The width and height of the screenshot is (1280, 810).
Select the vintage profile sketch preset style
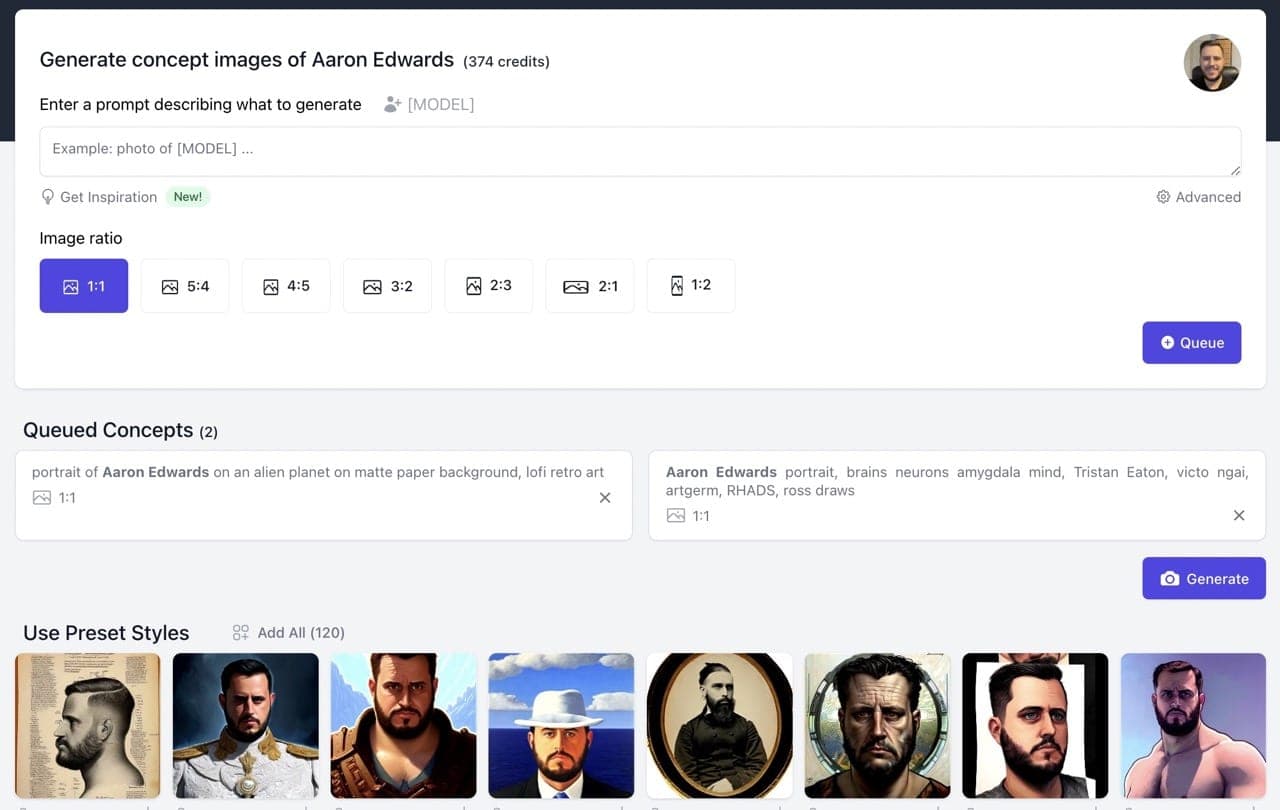(x=88, y=725)
